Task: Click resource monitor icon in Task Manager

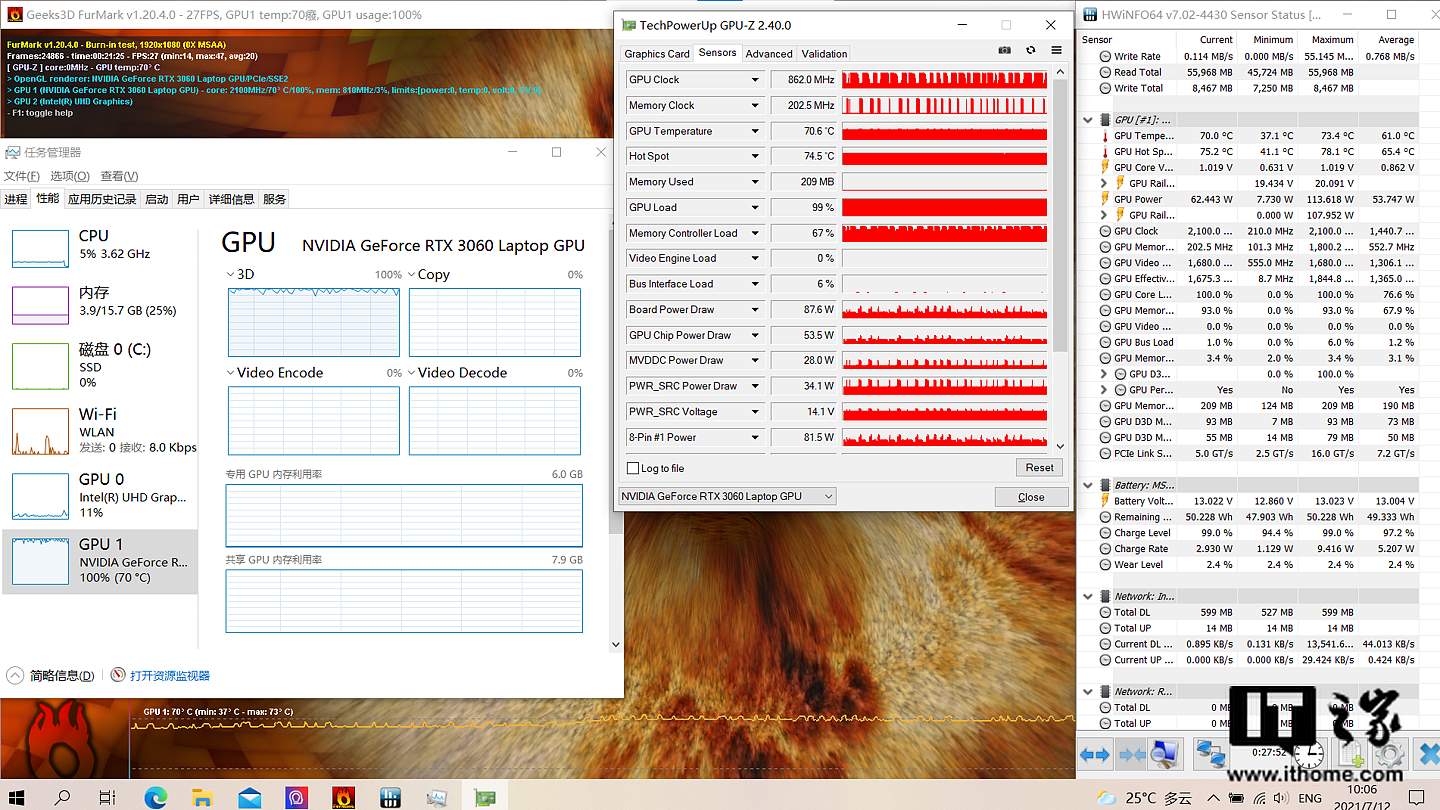Action: coord(118,675)
